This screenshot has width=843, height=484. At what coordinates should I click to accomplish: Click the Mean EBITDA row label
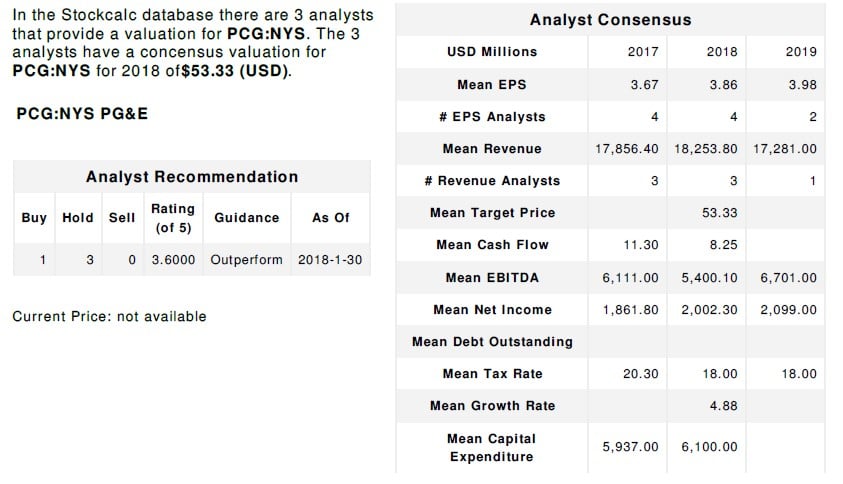coord(491,277)
